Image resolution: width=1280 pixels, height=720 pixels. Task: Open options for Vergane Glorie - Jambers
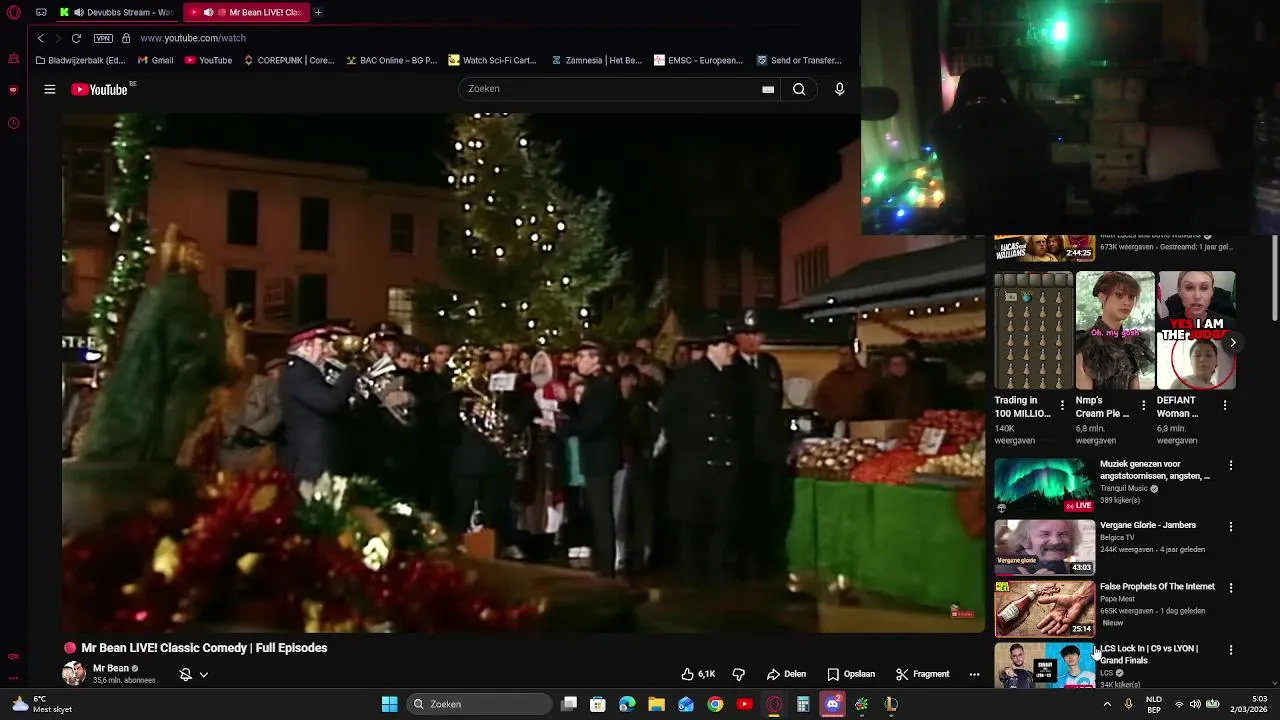point(1231,526)
